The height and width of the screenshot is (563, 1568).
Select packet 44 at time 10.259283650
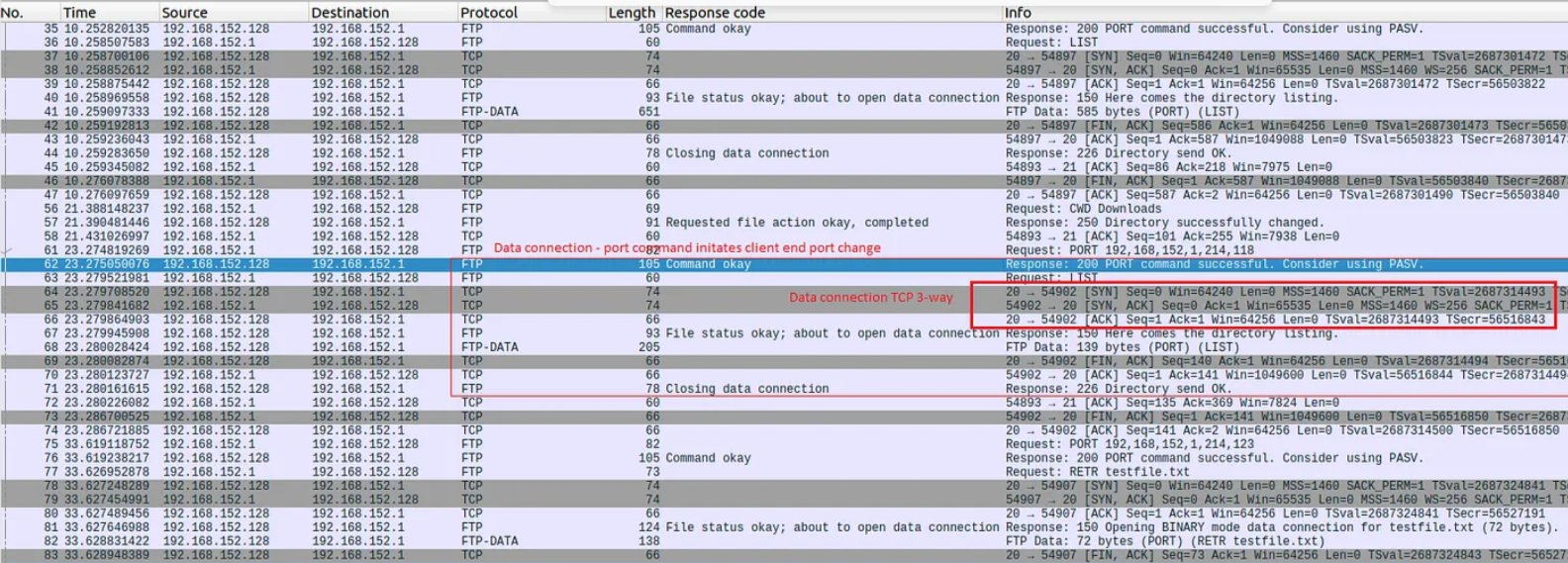tap(784, 153)
